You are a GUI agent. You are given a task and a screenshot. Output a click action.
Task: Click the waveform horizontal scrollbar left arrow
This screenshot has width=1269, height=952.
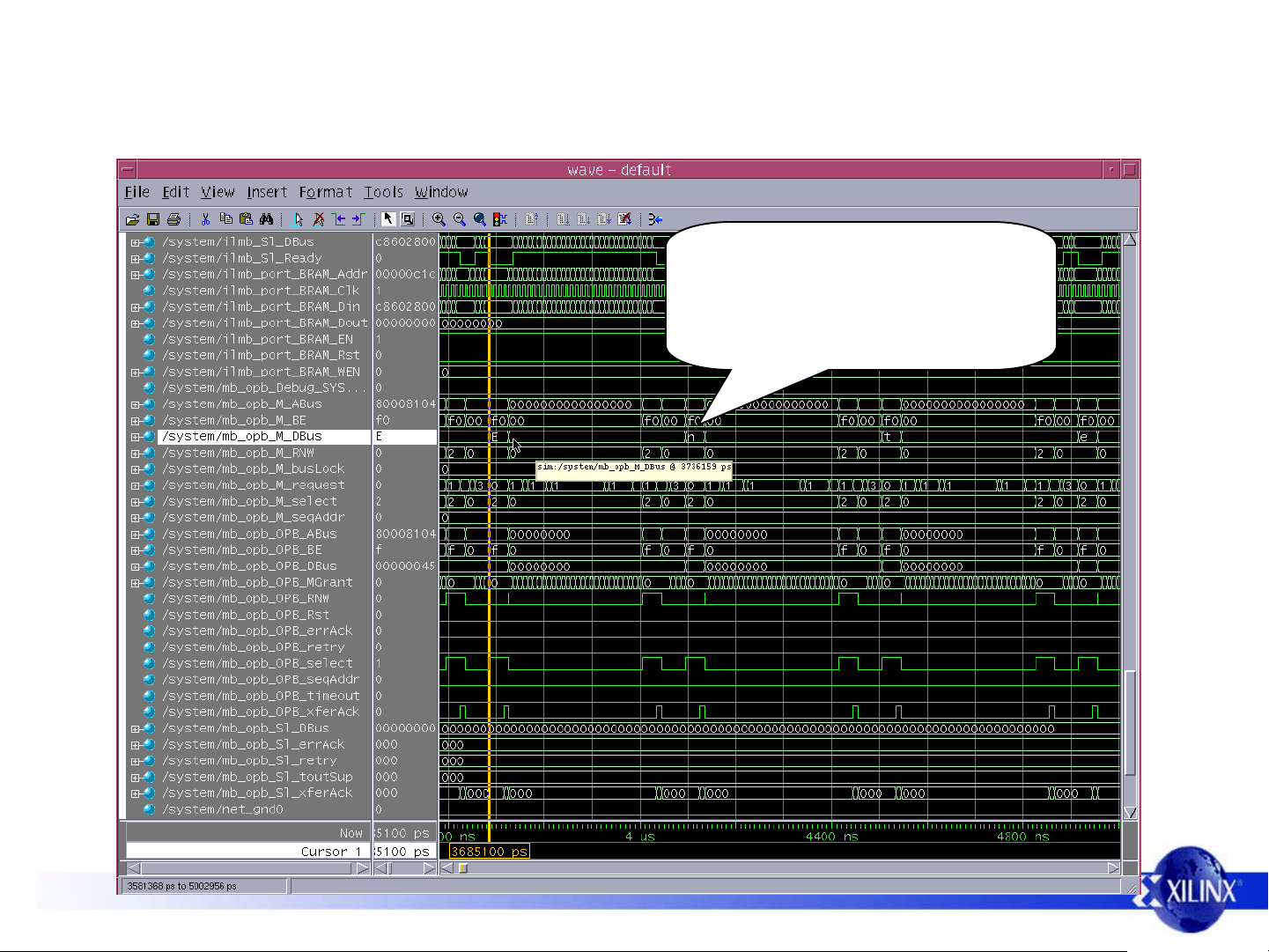pos(446,868)
